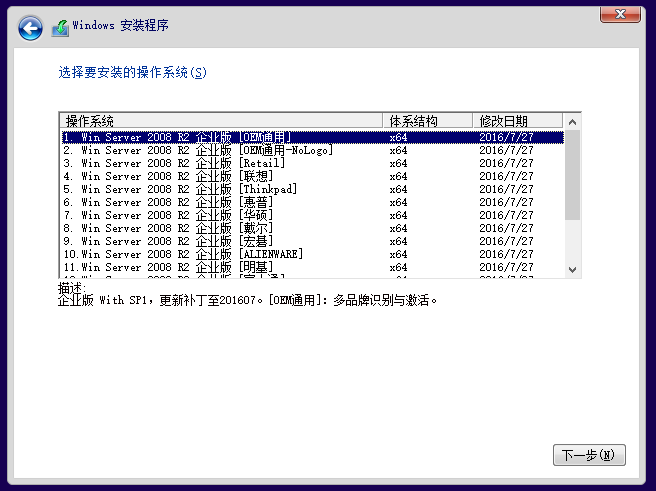This screenshot has width=656, height=491.
Task: Click the 选择要安装的操作系统(S) label
Action: [132, 72]
